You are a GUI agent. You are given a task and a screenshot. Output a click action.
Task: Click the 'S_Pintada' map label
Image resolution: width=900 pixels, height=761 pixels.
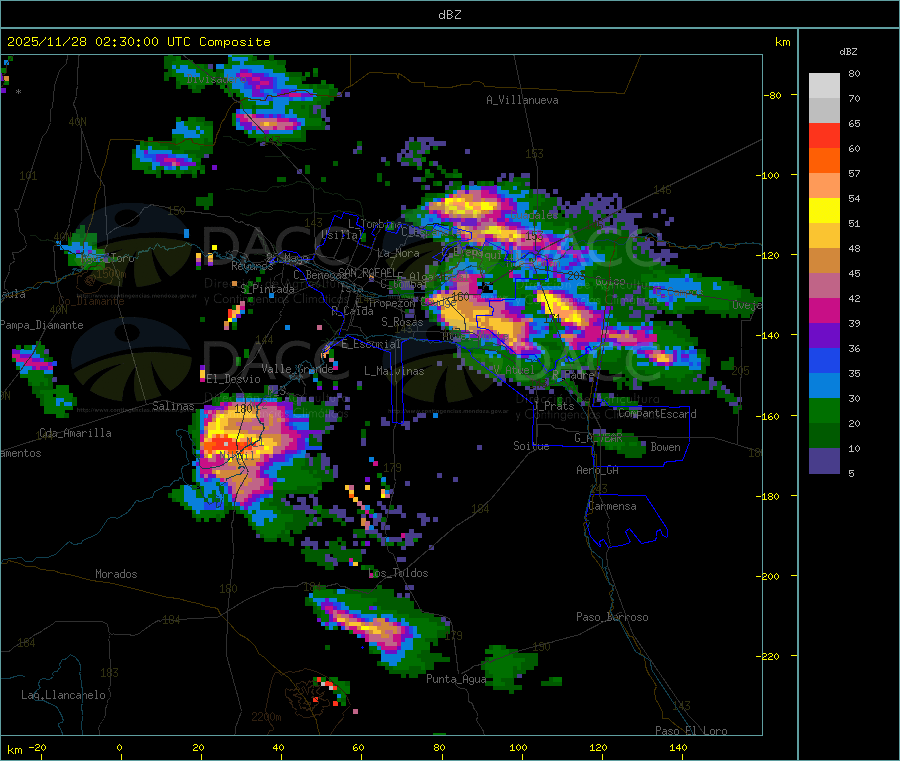267,289
